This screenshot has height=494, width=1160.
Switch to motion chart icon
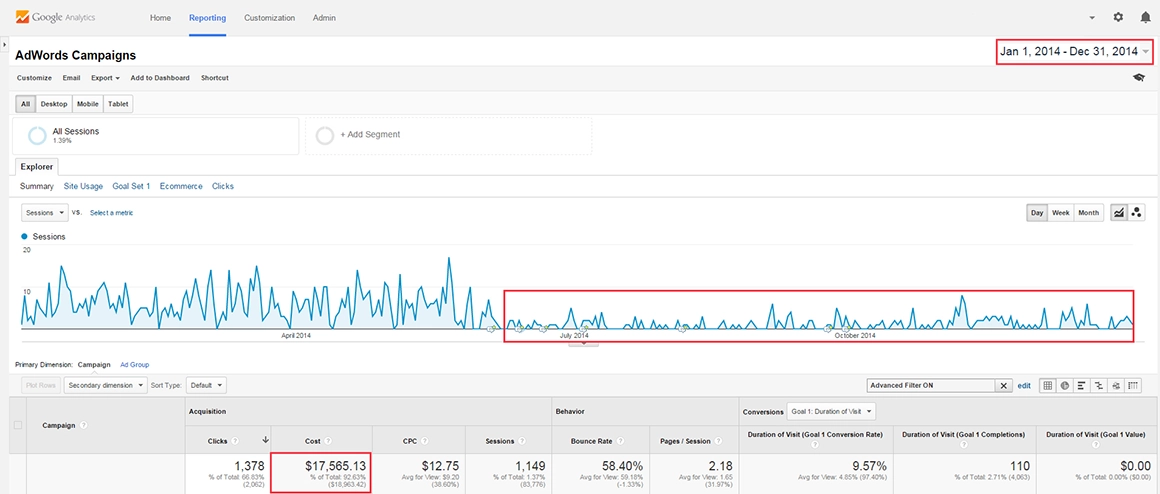coord(1137,212)
